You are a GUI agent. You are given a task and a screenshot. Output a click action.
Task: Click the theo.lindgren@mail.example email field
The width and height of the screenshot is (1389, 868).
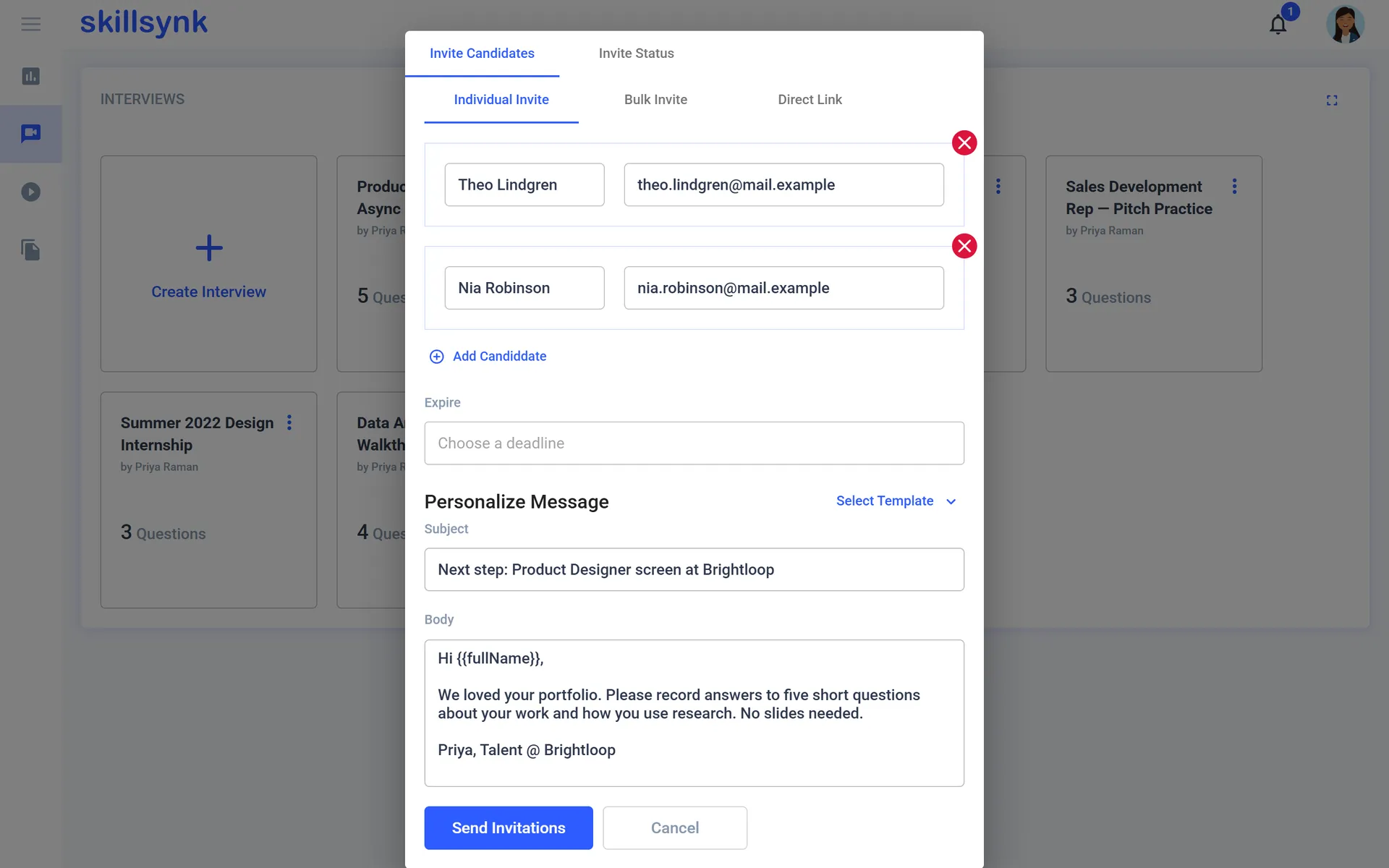pyautogui.click(x=783, y=184)
